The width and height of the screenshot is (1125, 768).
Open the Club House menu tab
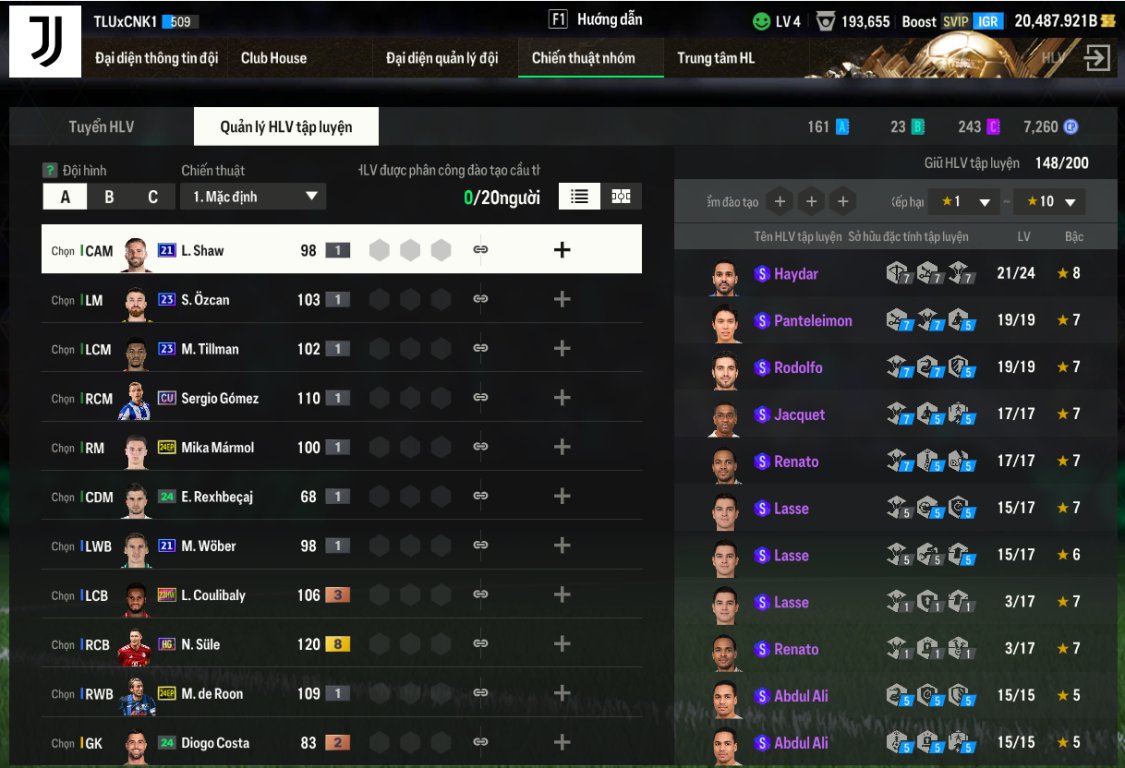pyautogui.click(x=273, y=58)
